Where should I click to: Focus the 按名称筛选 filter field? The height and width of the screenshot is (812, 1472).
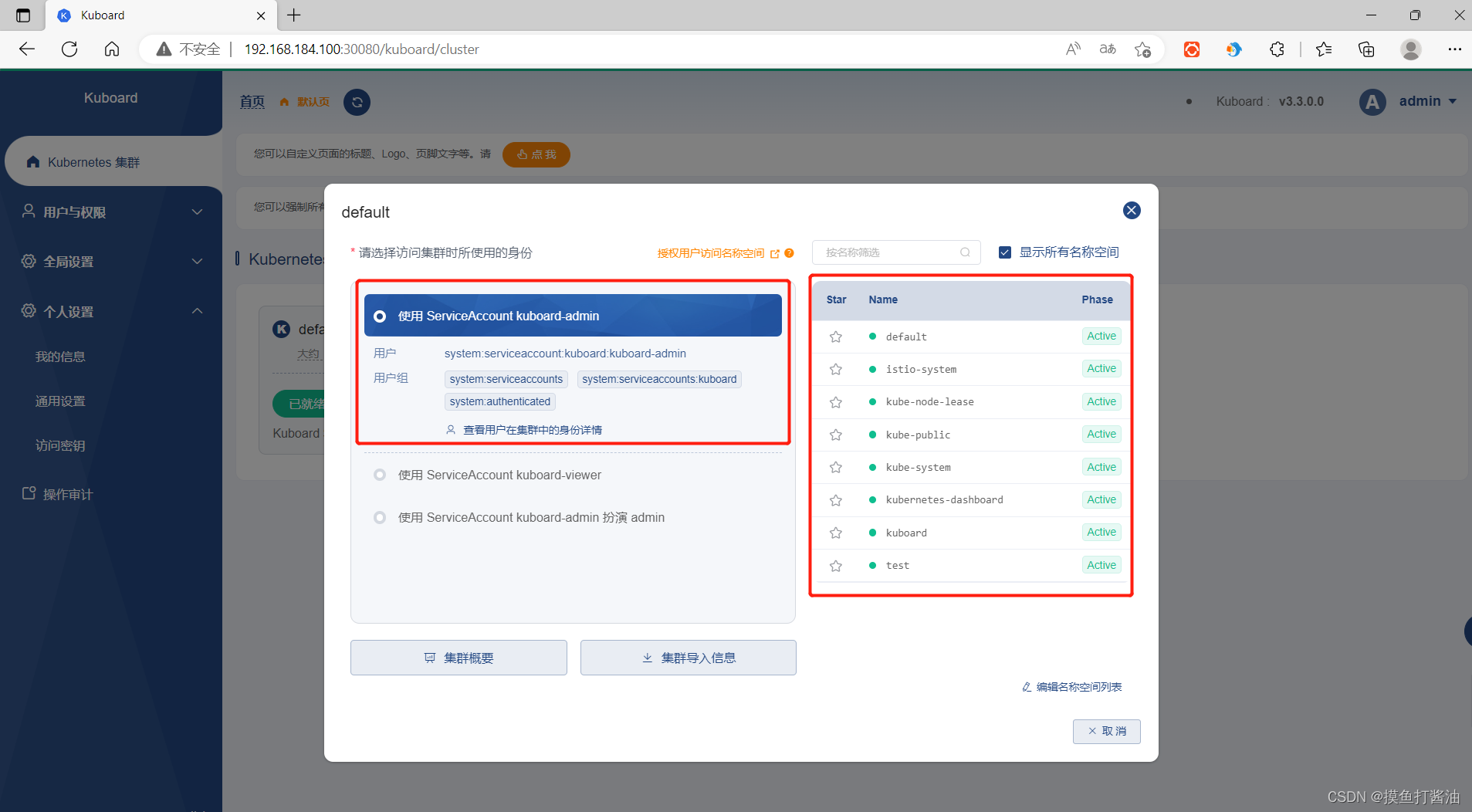[x=896, y=252]
